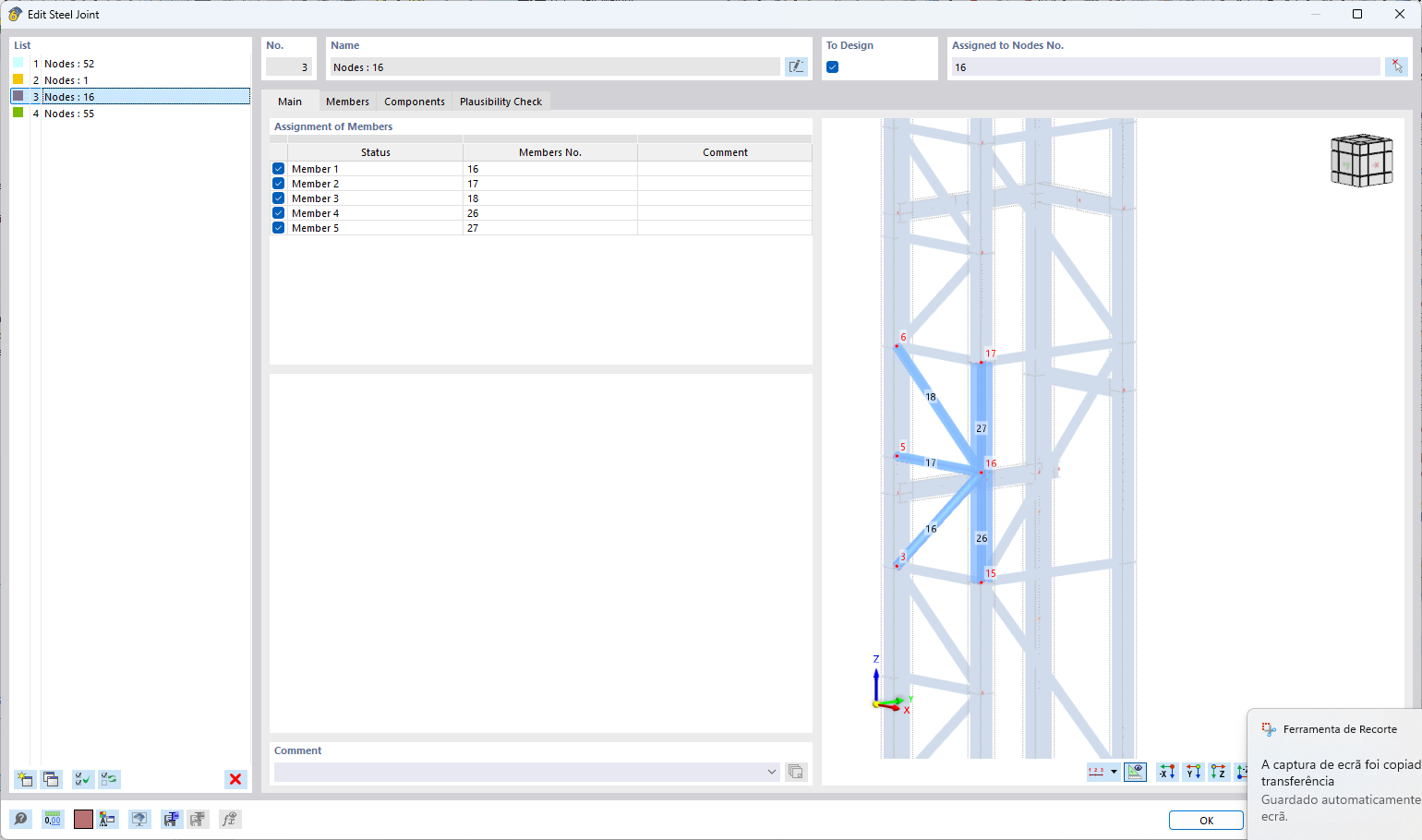
Task: Uncheck the Member 1 status checkbox
Action: pyautogui.click(x=278, y=169)
